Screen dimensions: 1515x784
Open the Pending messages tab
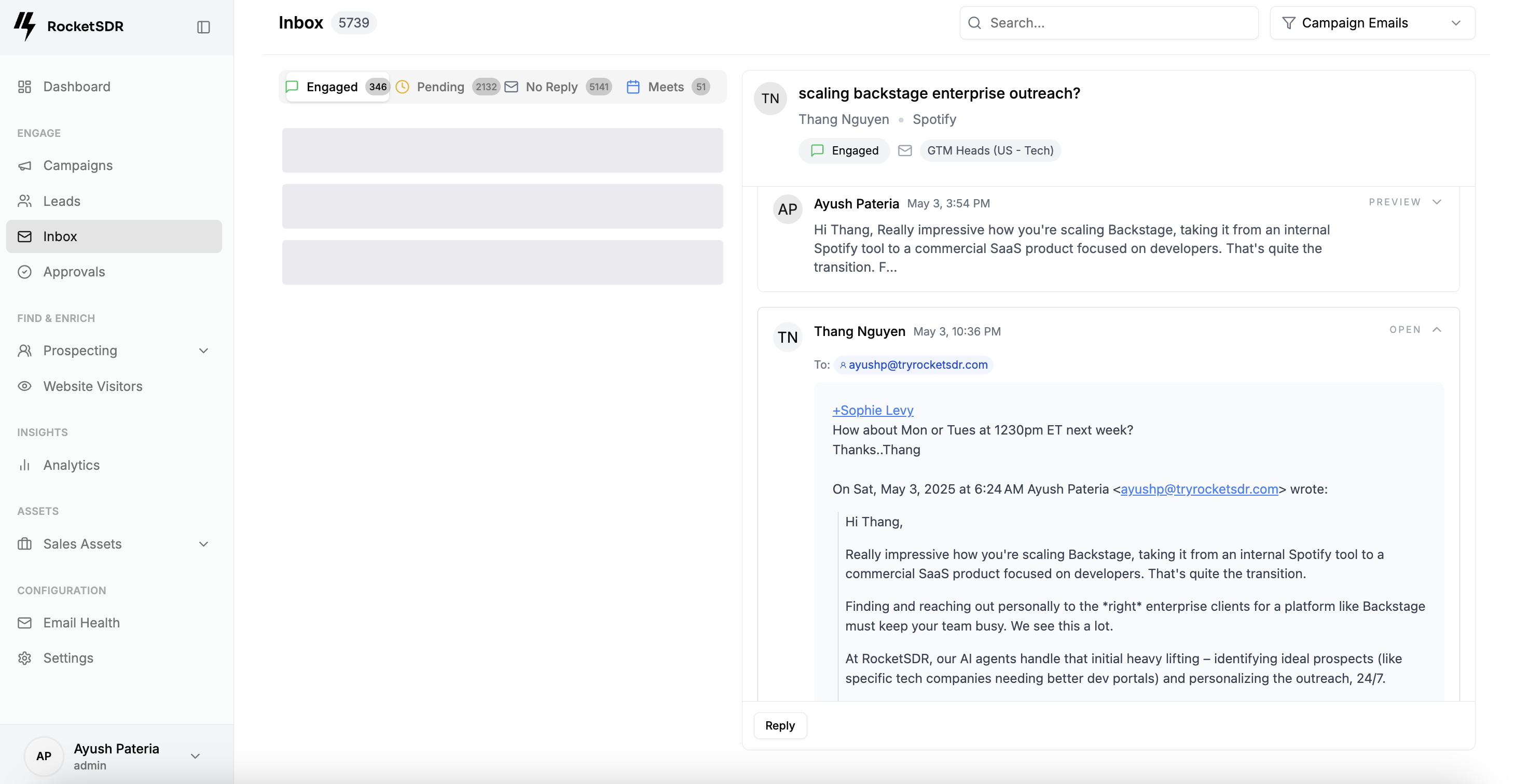click(441, 87)
